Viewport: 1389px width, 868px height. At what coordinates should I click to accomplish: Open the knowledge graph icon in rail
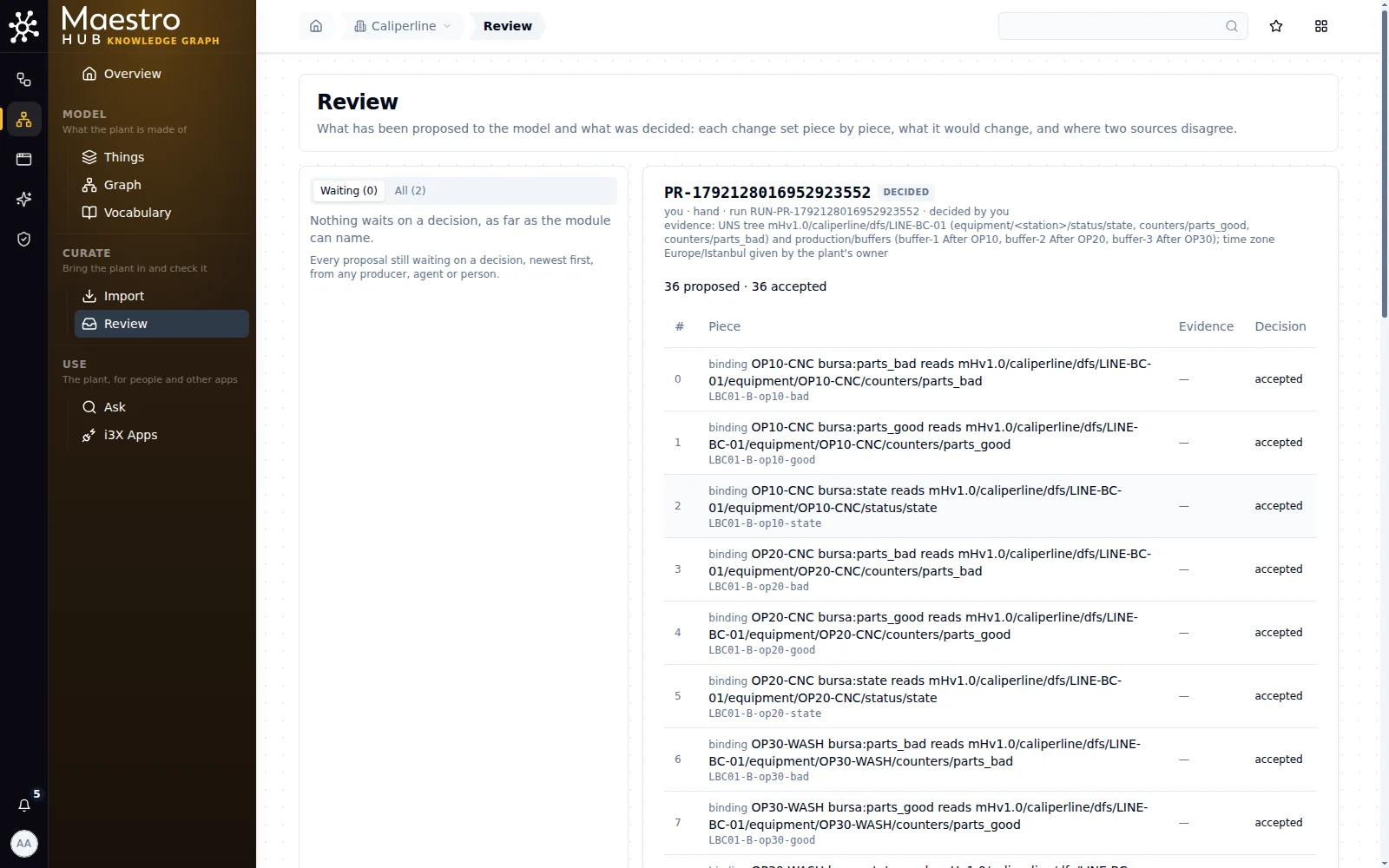pos(23,120)
